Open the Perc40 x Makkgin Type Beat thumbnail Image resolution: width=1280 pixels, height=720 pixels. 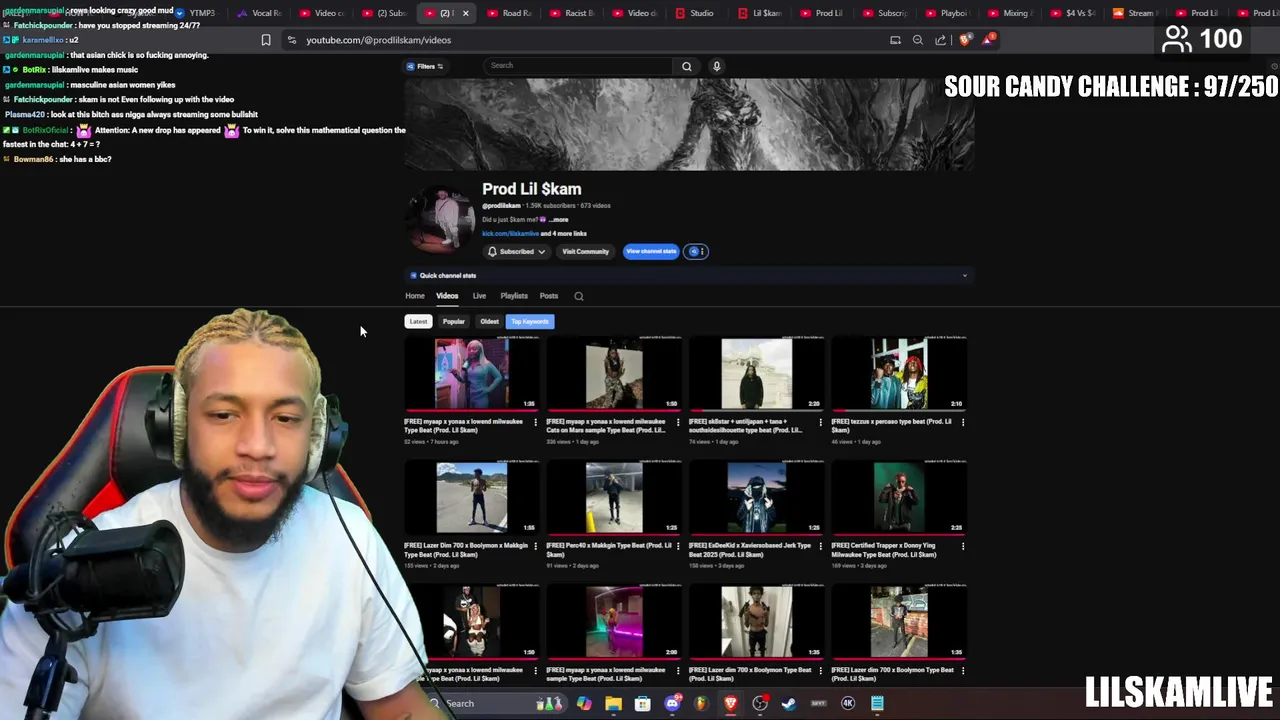click(x=614, y=497)
